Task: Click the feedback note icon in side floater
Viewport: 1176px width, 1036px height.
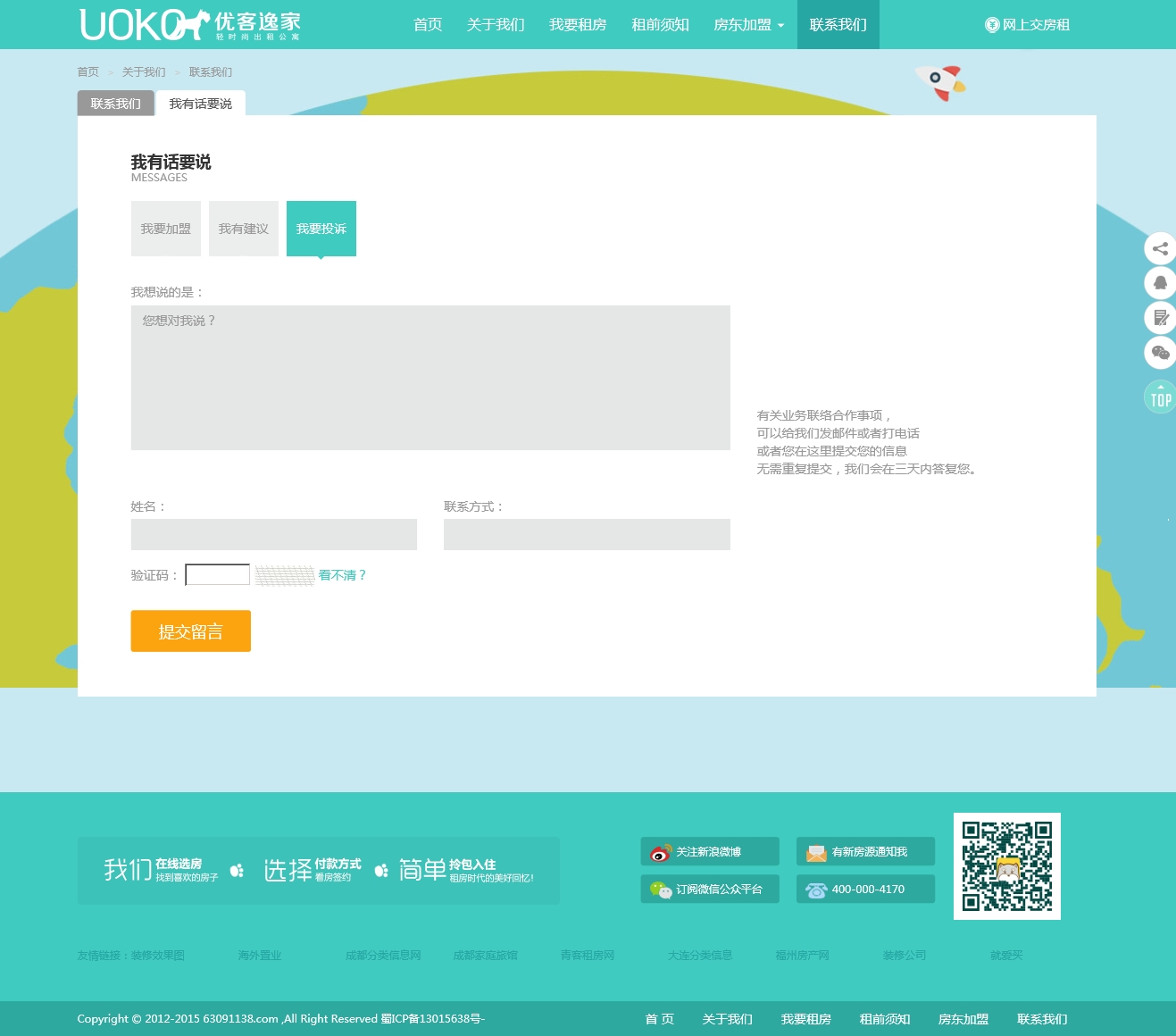Action: coord(1160,318)
